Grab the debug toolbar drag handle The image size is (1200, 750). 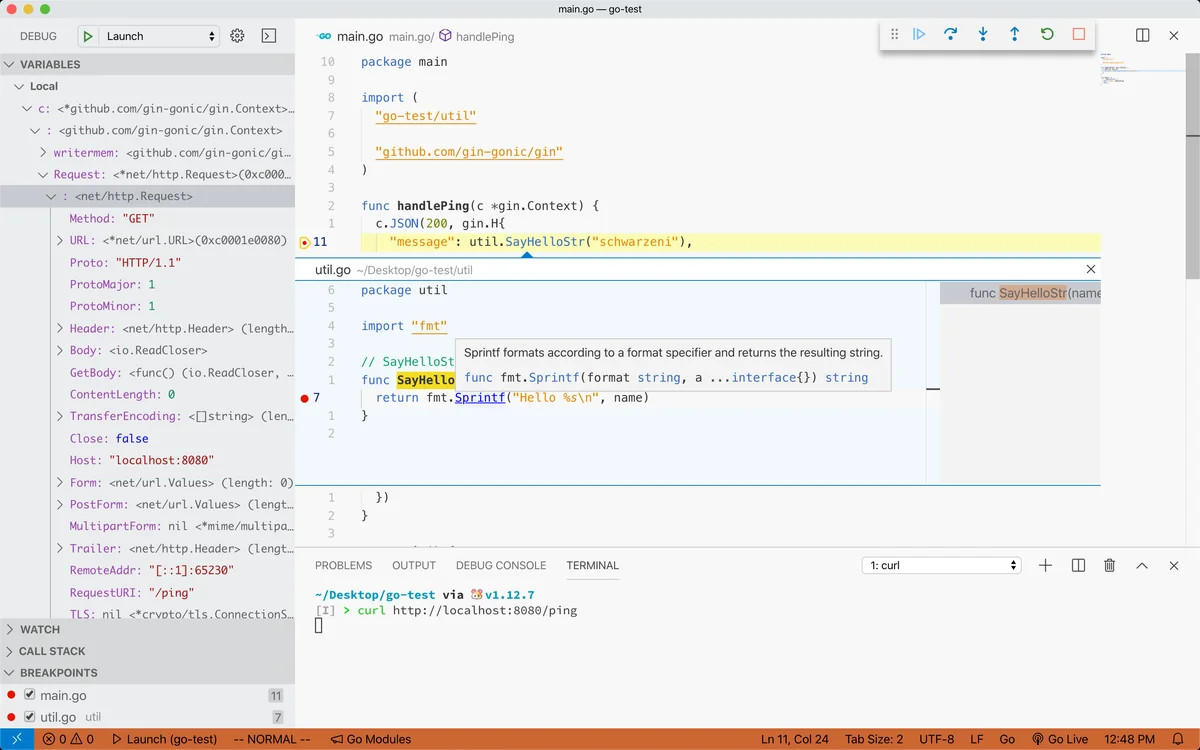895,34
